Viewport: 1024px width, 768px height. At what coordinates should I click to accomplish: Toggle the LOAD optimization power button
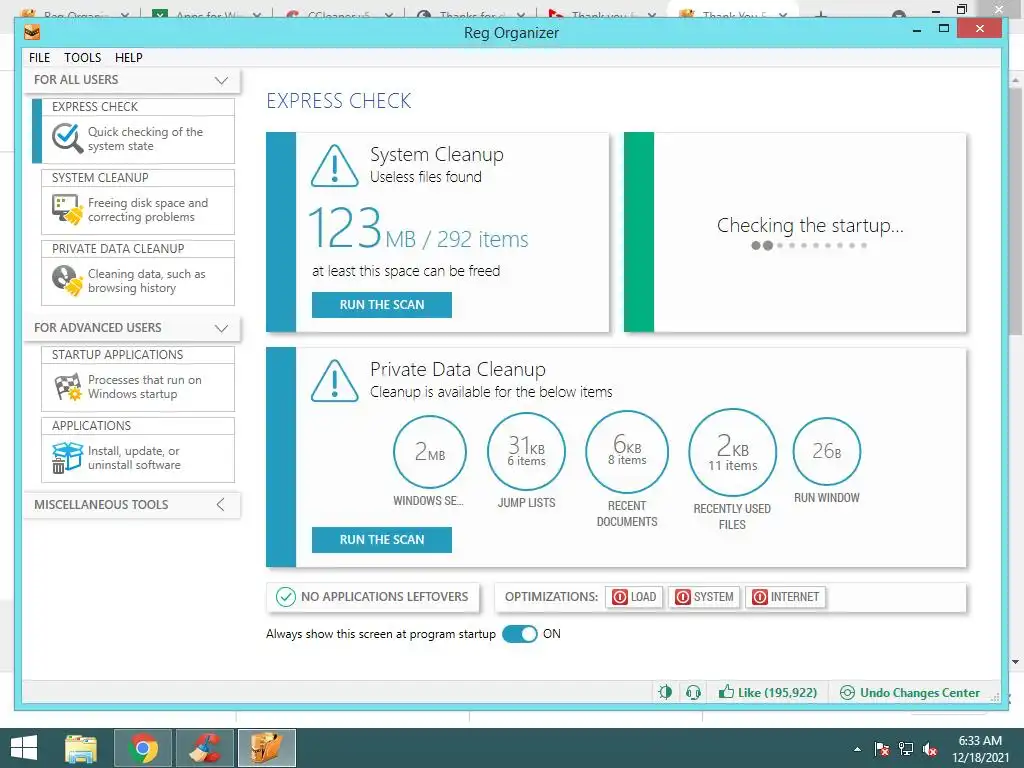(x=634, y=597)
